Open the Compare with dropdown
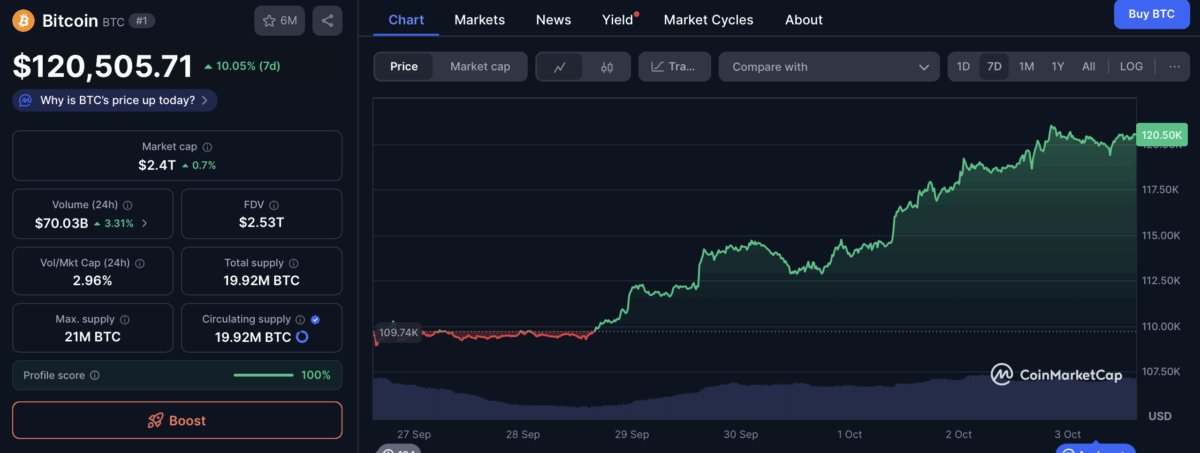The width and height of the screenshot is (1200, 453). click(x=829, y=67)
